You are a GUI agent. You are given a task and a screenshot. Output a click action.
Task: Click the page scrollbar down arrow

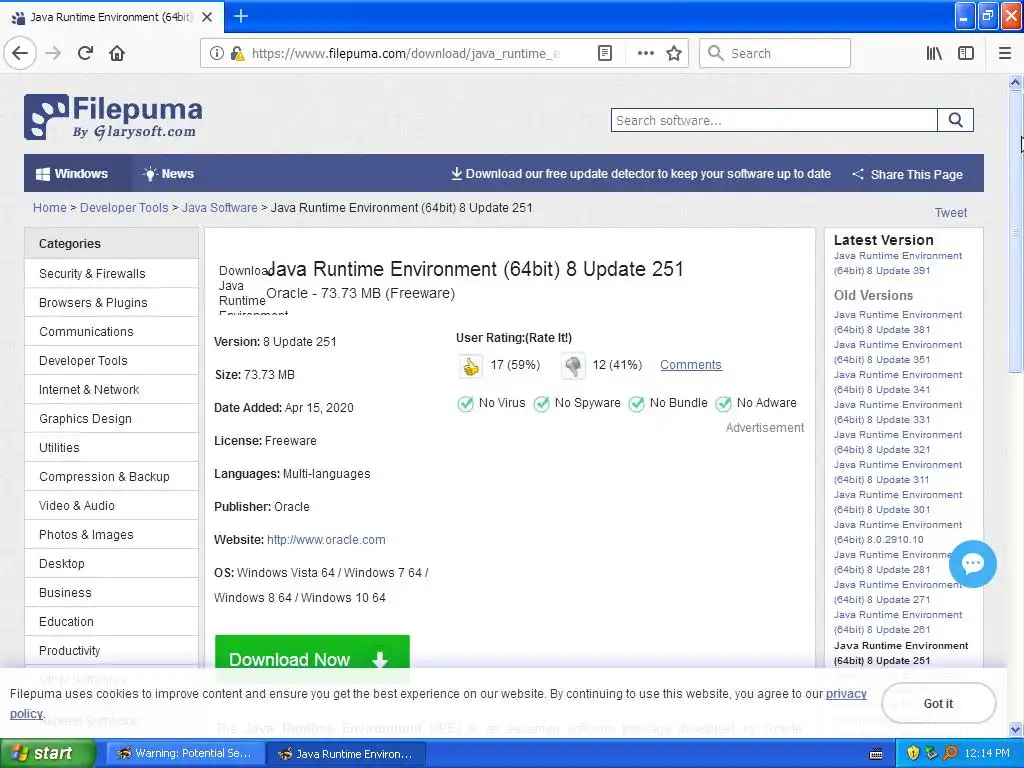[1015, 729]
